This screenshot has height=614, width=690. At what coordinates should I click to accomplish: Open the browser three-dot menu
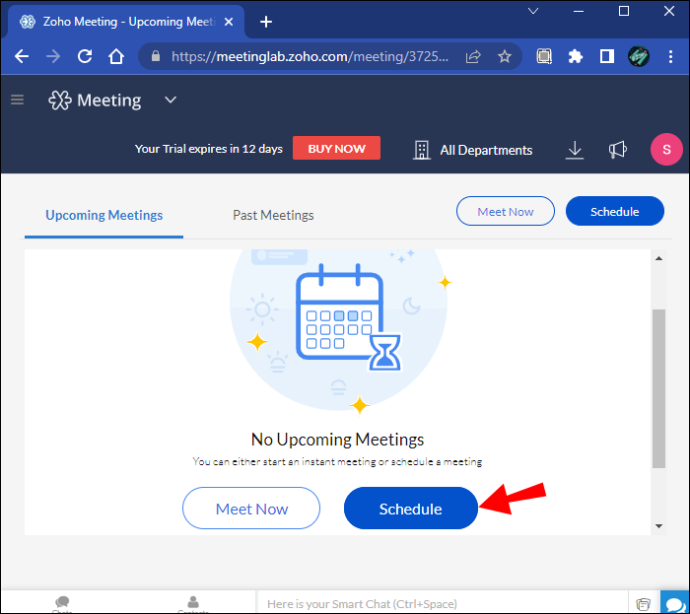(670, 56)
